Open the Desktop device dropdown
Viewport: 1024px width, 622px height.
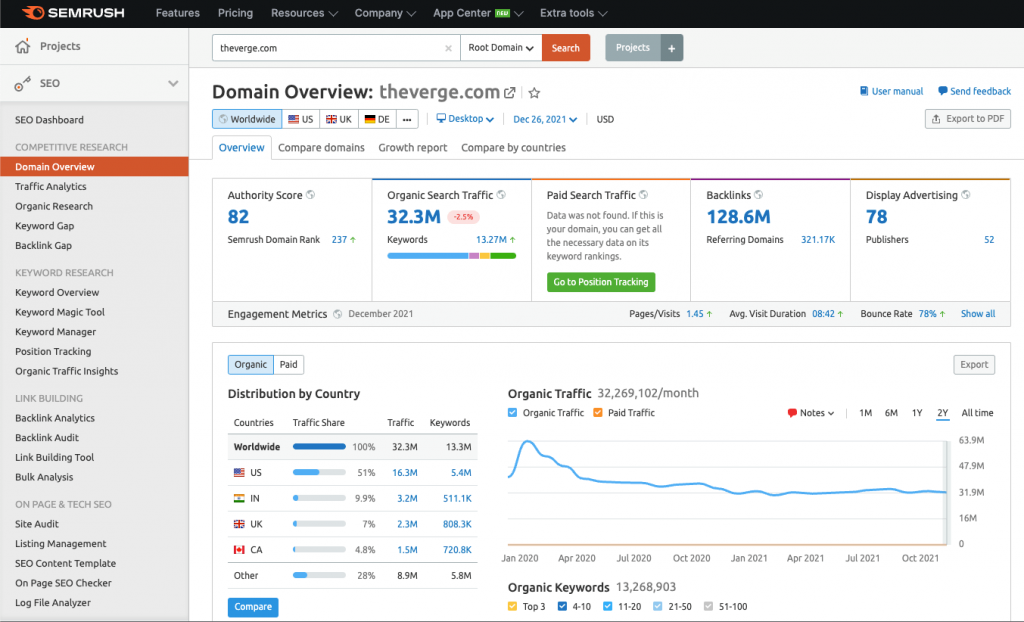pos(465,119)
